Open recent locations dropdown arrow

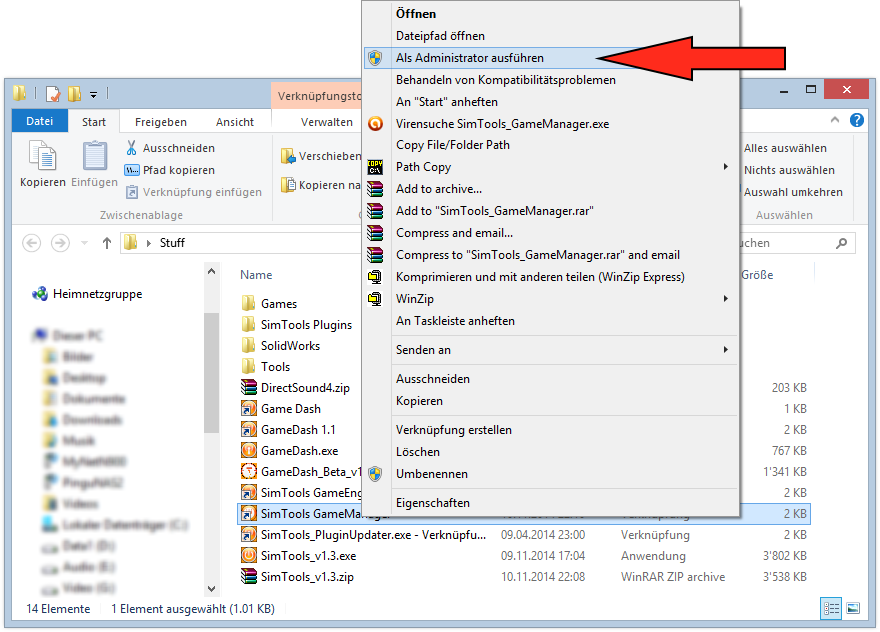click(x=84, y=243)
